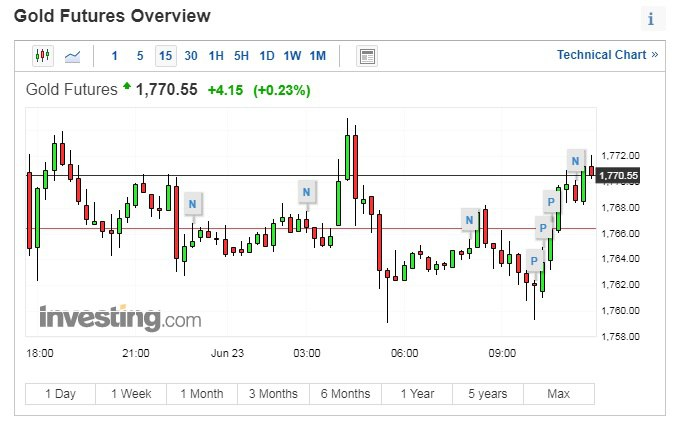Open the info icon beside overview title
Screen dimensions: 680x428
click(651, 20)
